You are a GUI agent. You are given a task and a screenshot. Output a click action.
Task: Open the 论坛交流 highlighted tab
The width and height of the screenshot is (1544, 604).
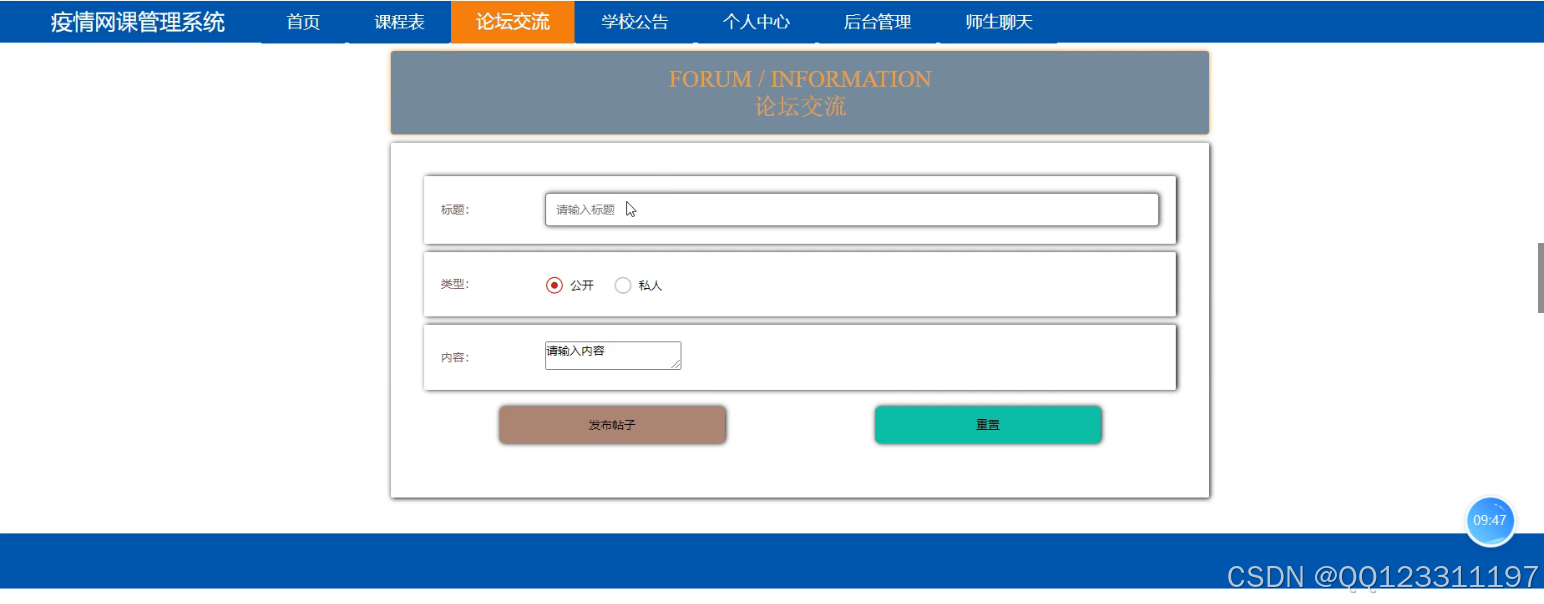[513, 20]
